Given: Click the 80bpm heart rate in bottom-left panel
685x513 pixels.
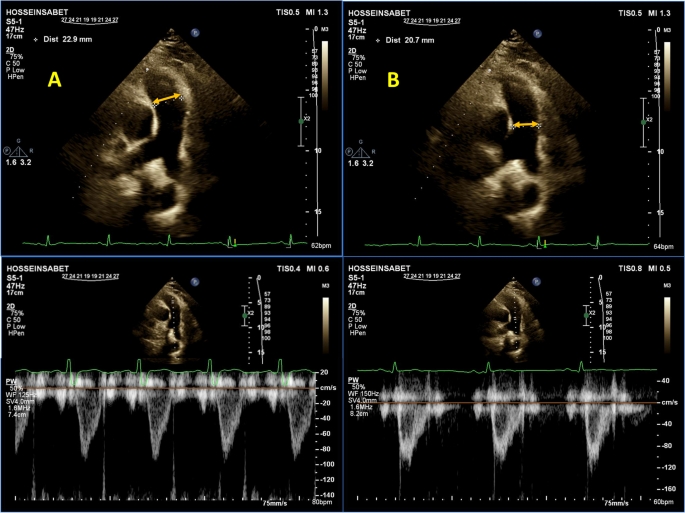Looking at the screenshot, I should tap(322, 502).
